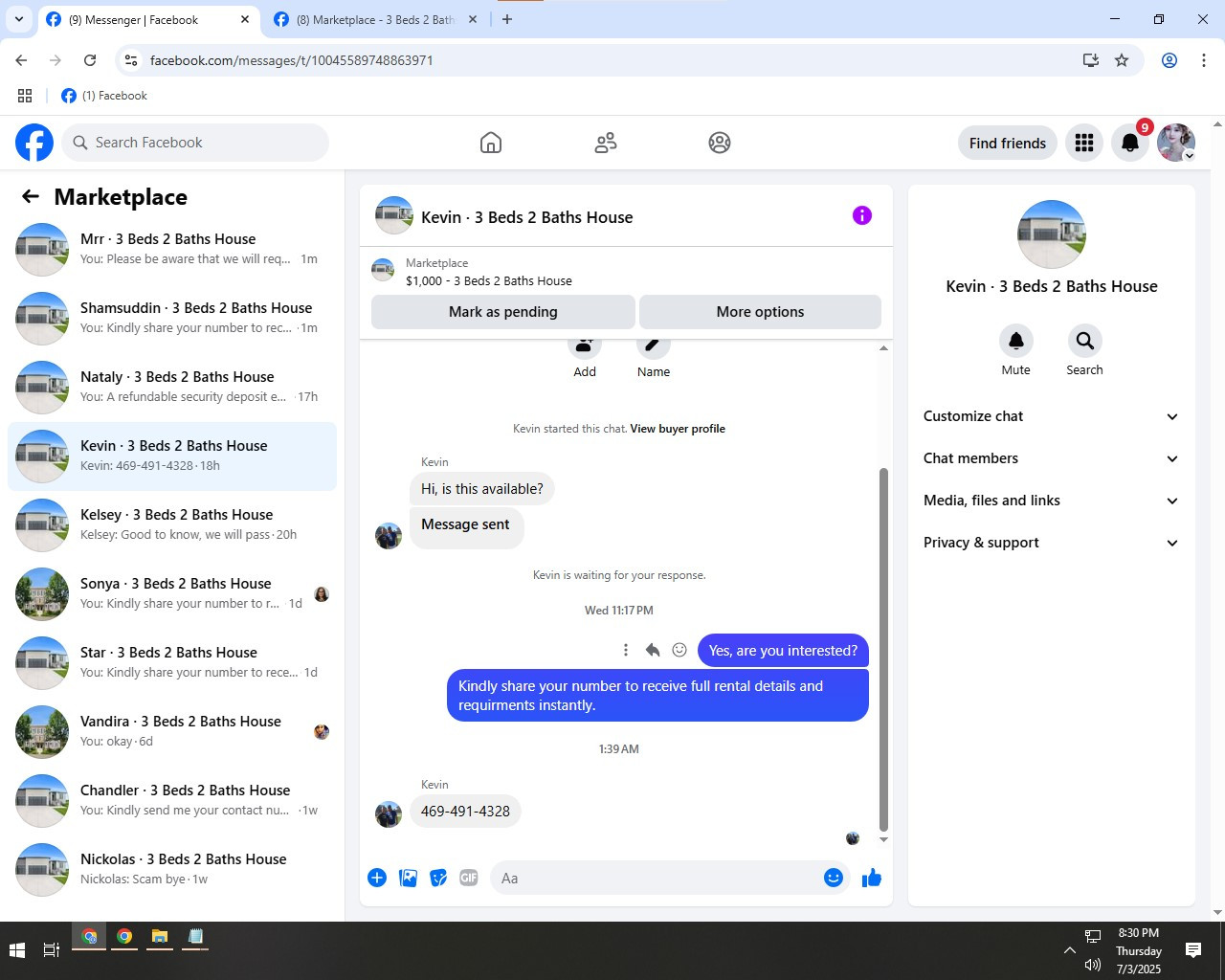
Task: Open Task View on taskbar
Action: [52, 949]
